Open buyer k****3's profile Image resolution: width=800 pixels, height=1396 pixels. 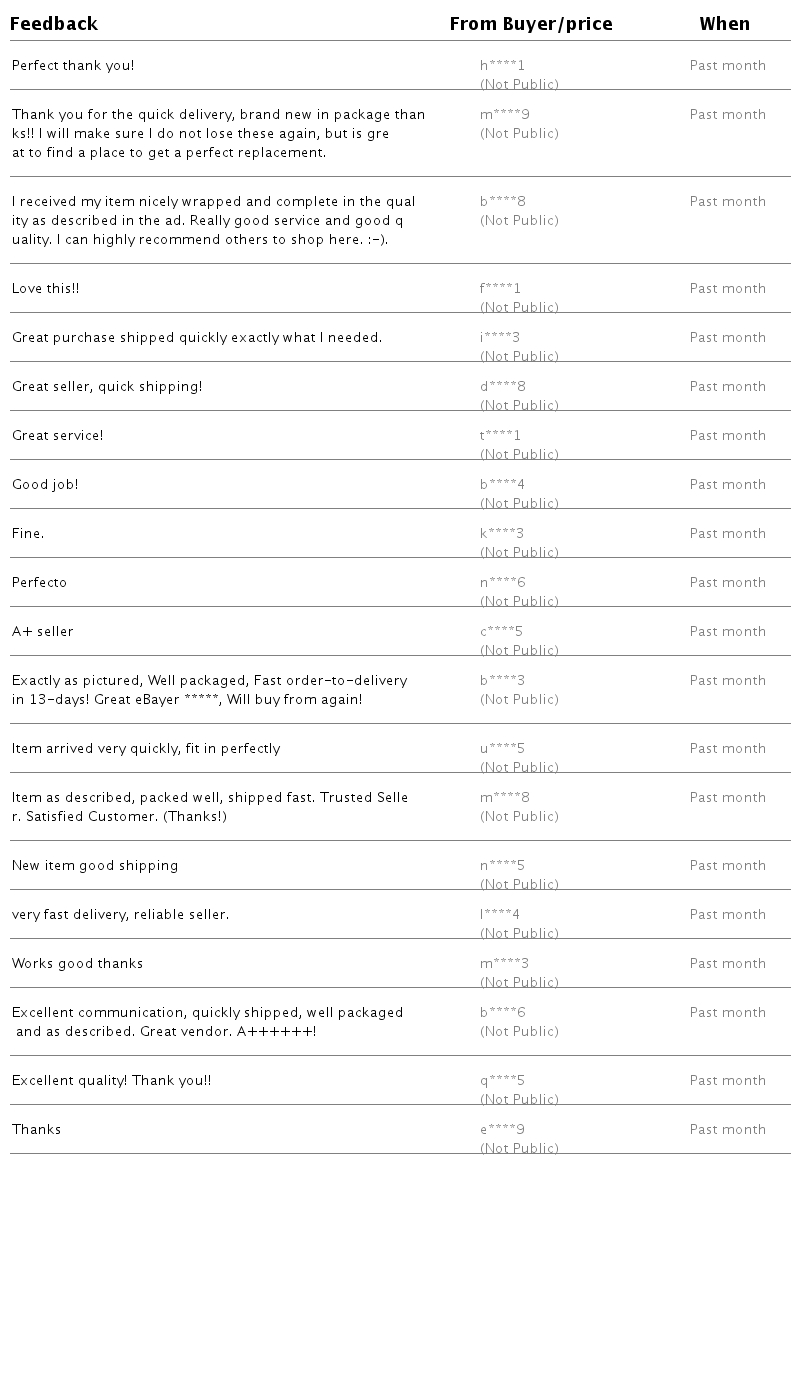pos(501,534)
